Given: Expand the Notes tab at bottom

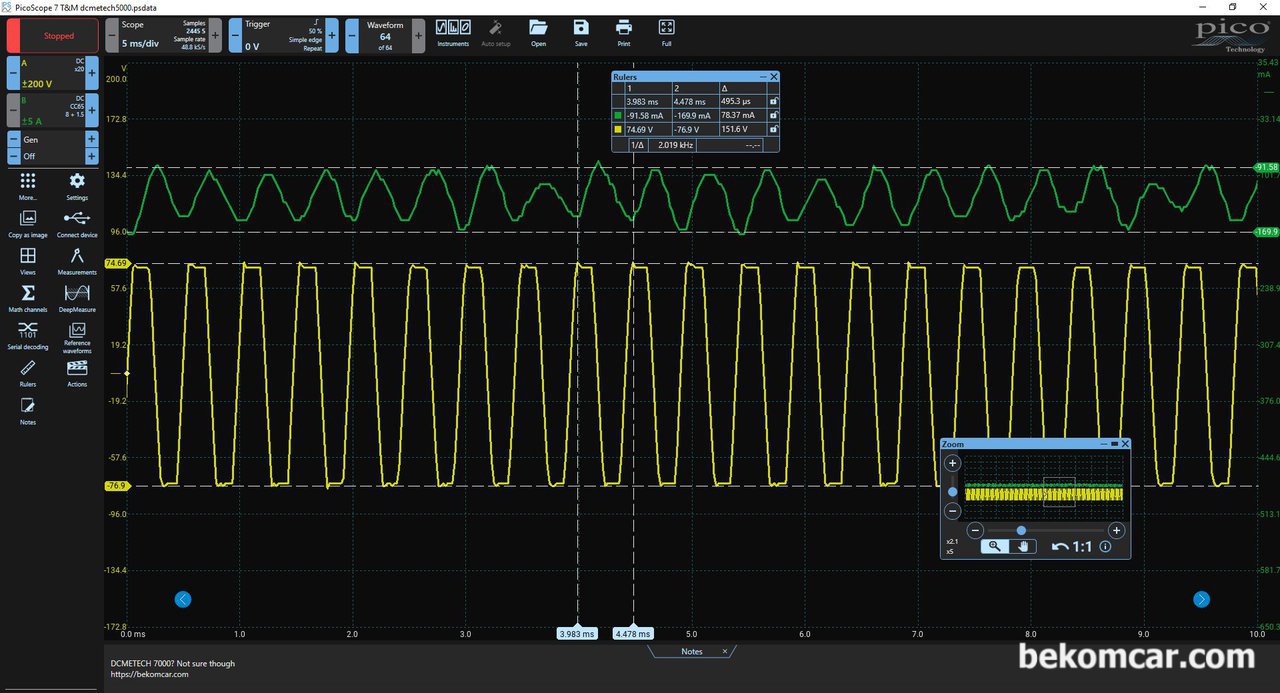Looking at the screenshot, I should [692, 651].
